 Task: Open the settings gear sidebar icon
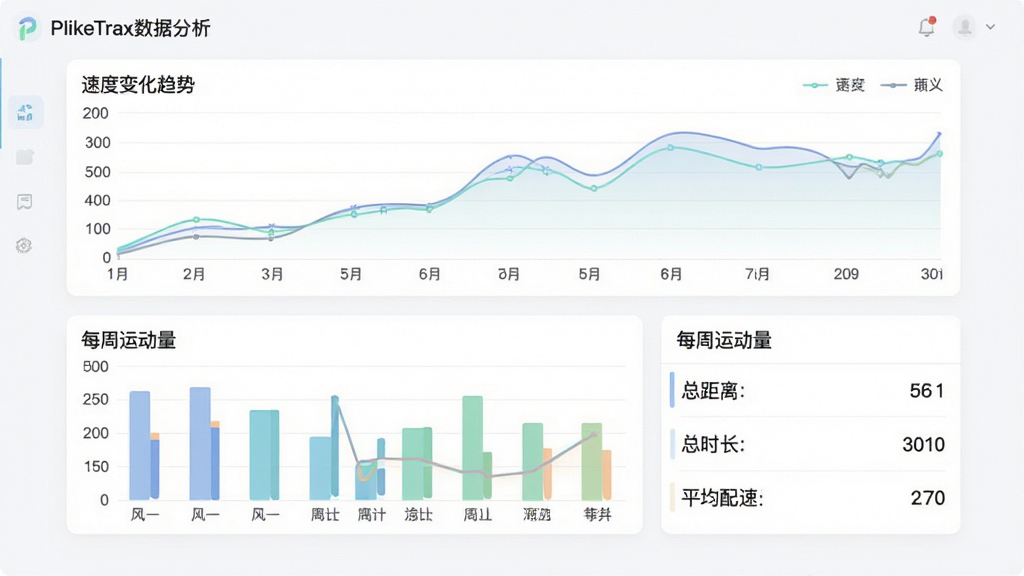(x=24, y=246)
